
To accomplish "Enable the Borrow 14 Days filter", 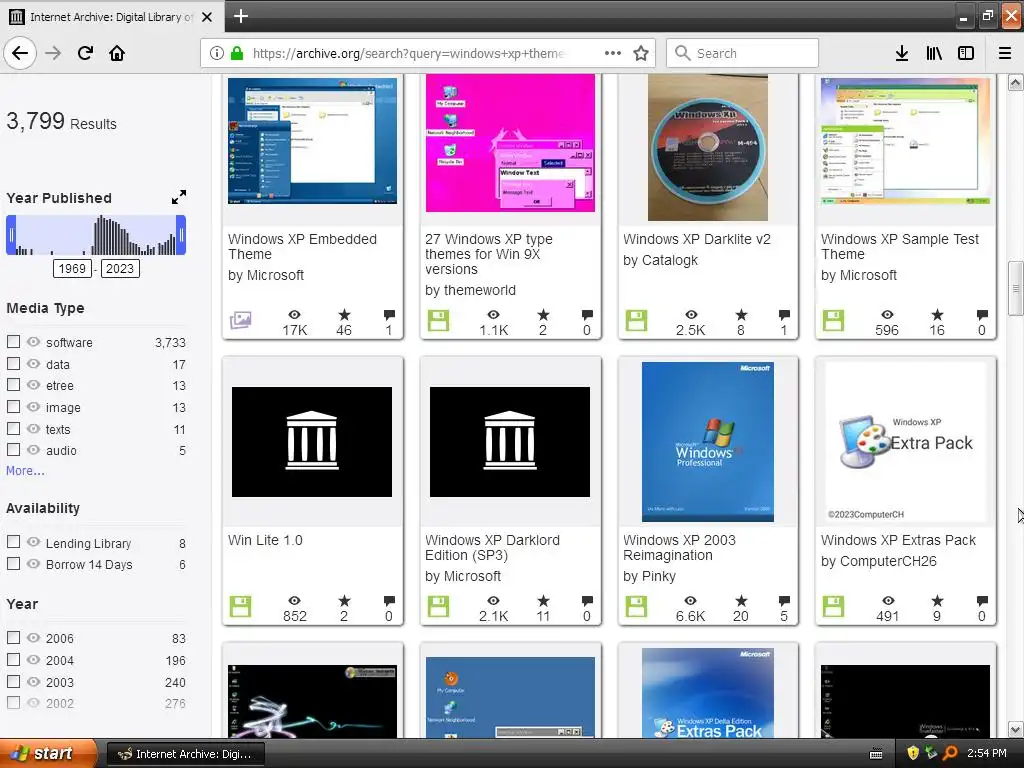I will pyautogui.click(x=13, y=564).
